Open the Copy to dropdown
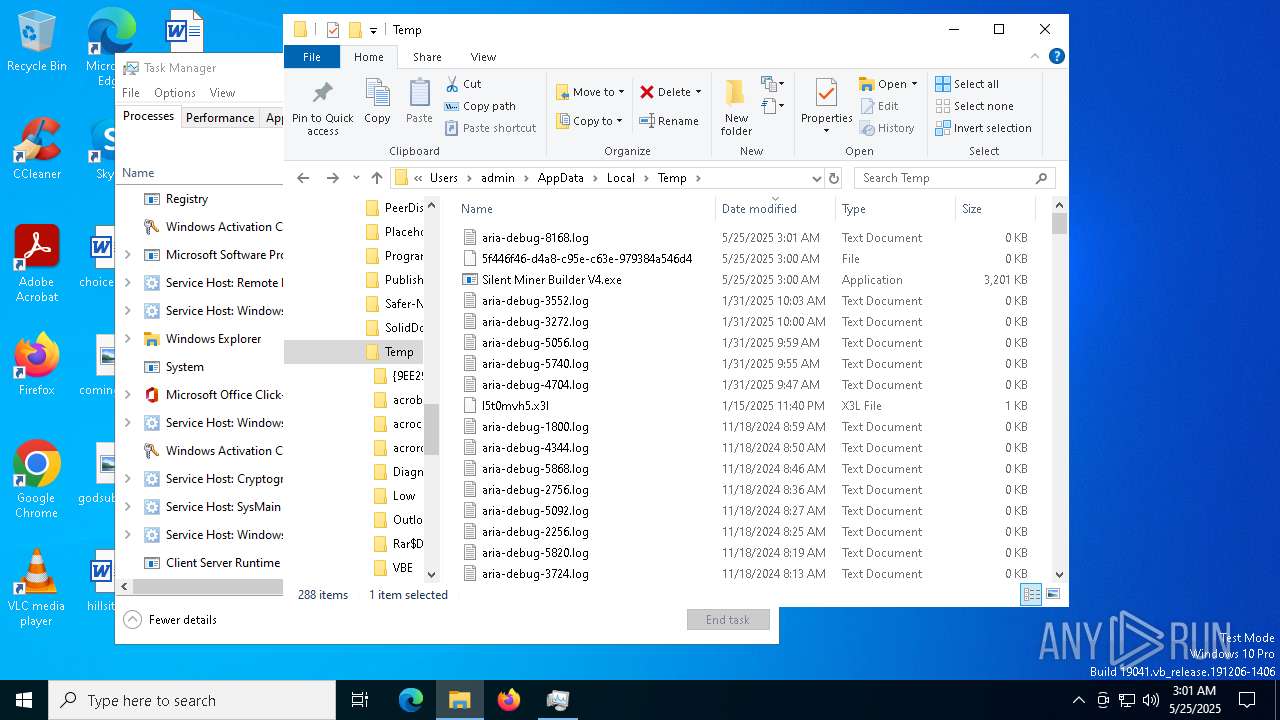Image resolution: width=1280 pixels, height=720 pixels. 590,121
